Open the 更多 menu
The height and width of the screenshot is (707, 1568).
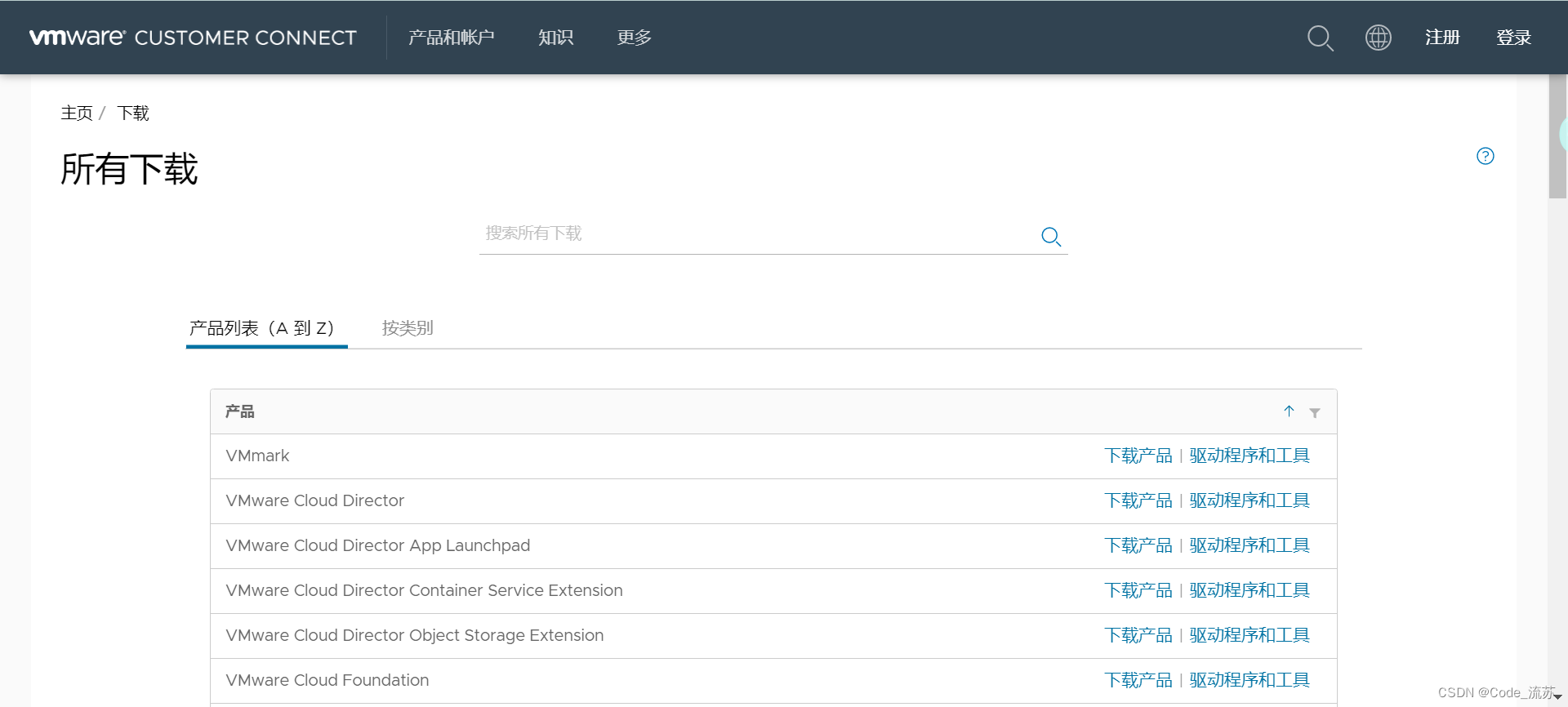coord(635,38)
